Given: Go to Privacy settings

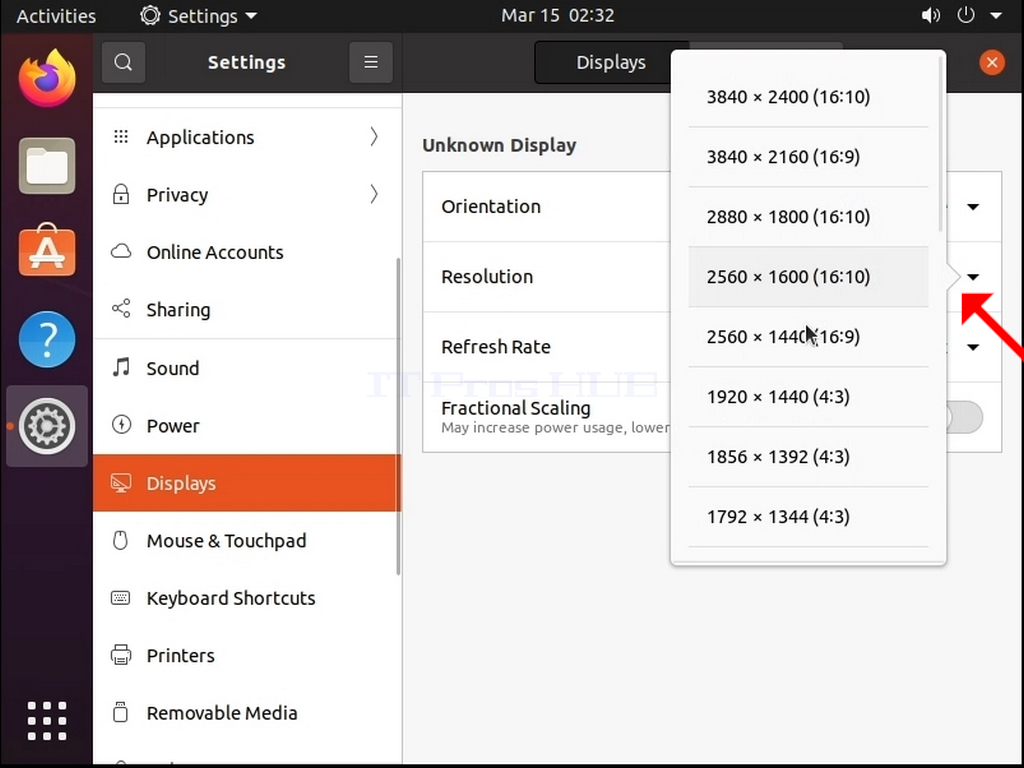Looking at the screenshot, I should click(247, 195).
